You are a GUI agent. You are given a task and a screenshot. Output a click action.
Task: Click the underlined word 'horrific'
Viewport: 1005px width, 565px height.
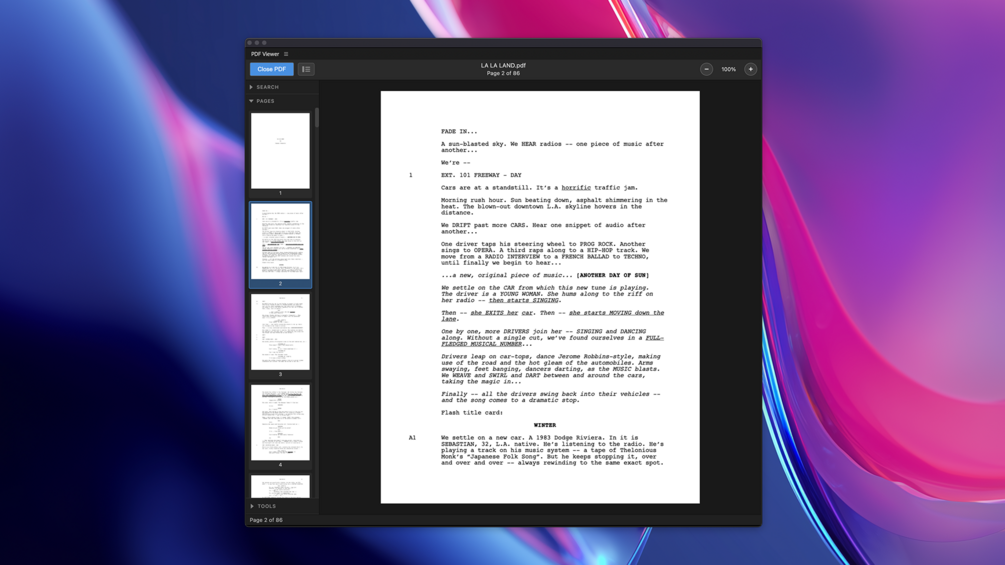[x=576, y=188]
